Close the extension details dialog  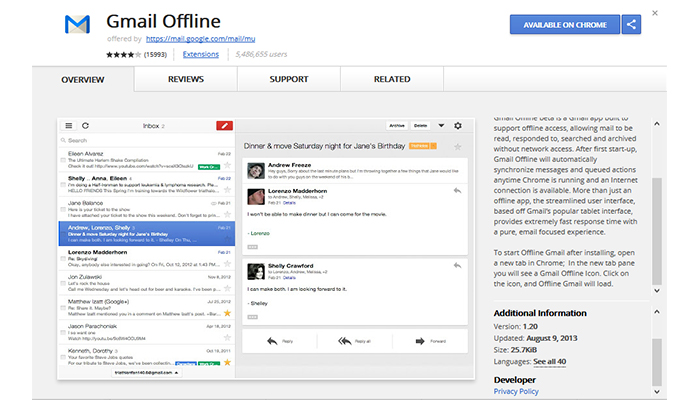click(655, 13)
